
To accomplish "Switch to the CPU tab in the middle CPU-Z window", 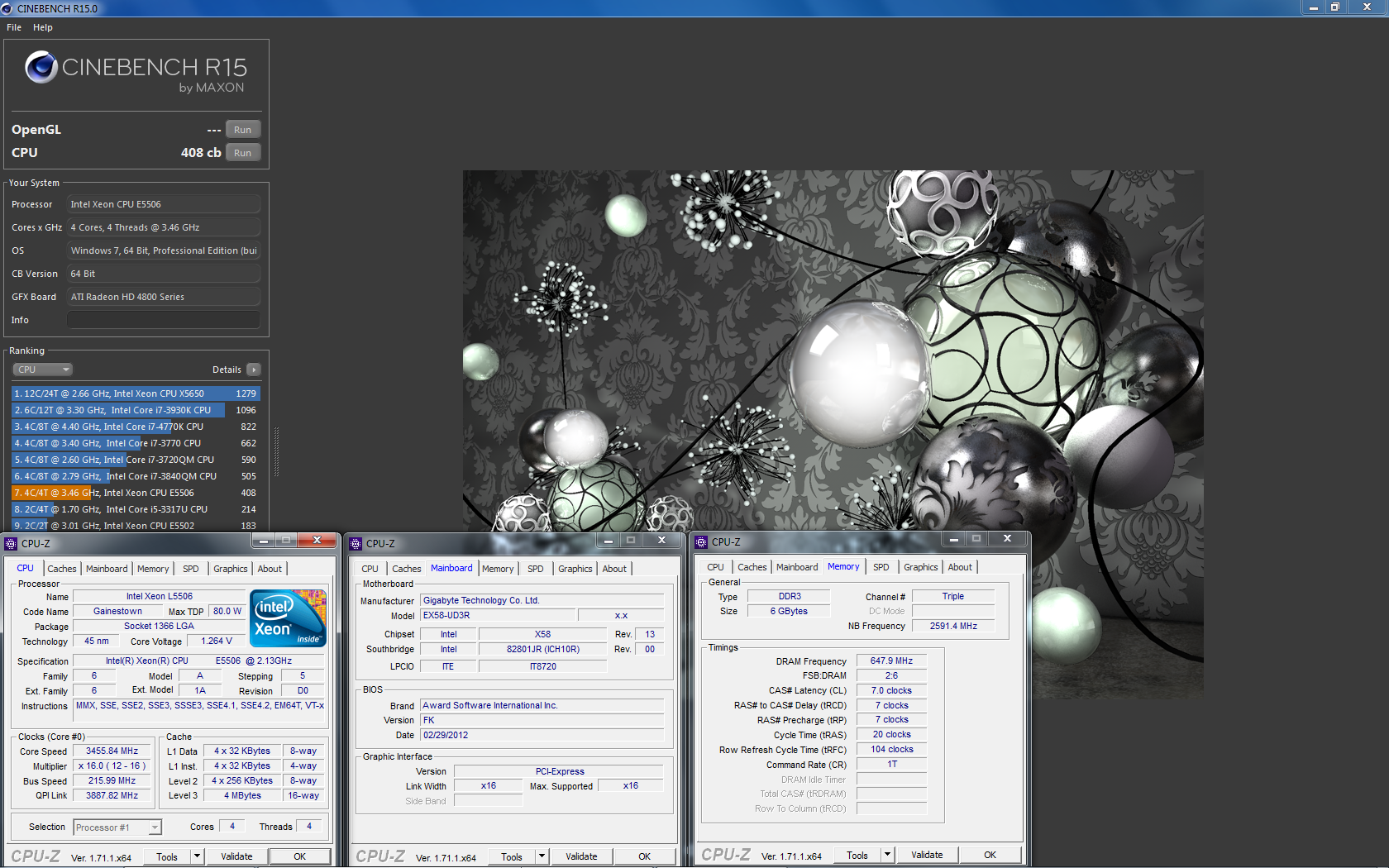I will 370,569.
